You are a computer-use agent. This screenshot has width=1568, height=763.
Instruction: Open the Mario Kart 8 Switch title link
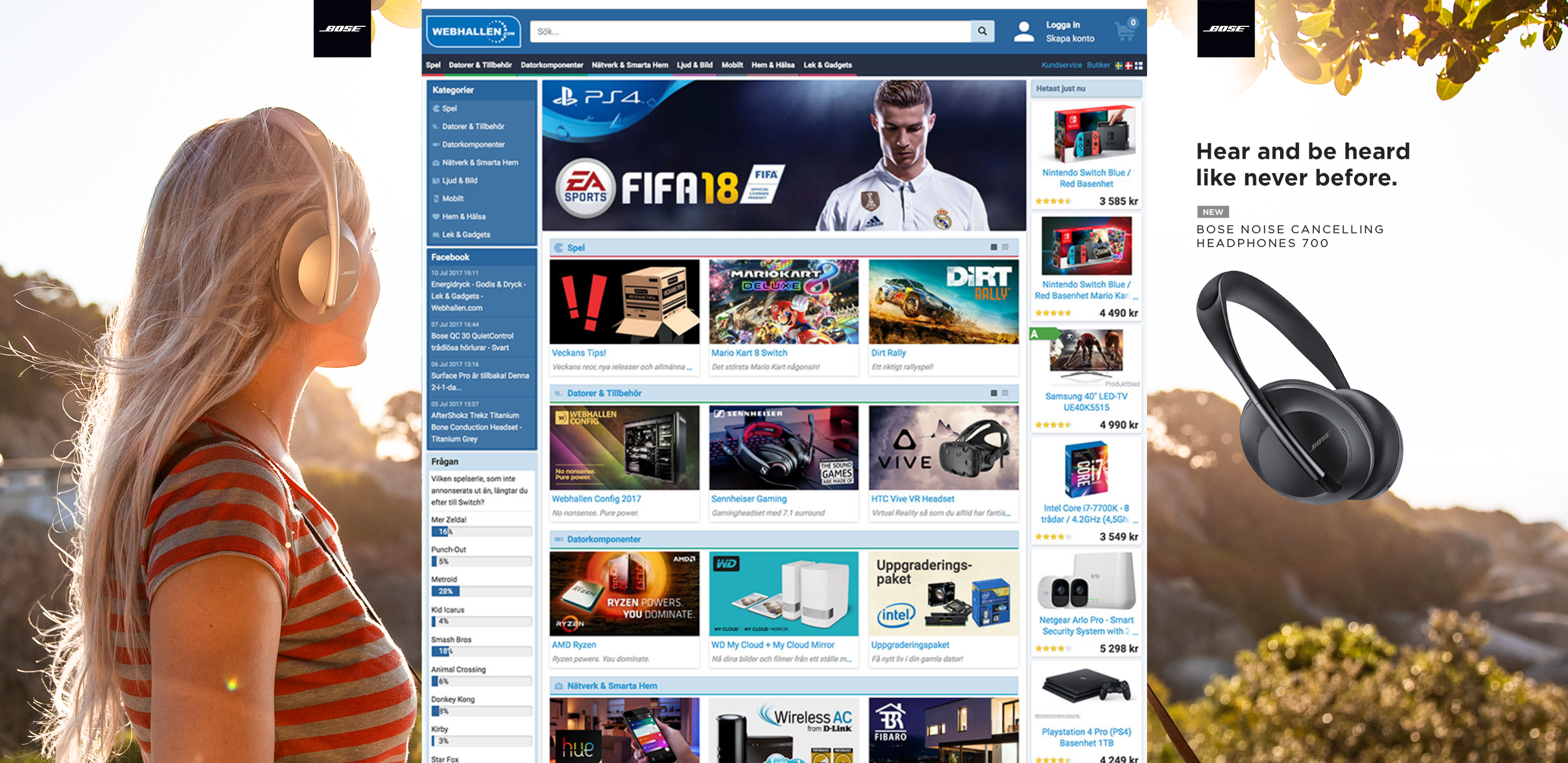(749, 353)
